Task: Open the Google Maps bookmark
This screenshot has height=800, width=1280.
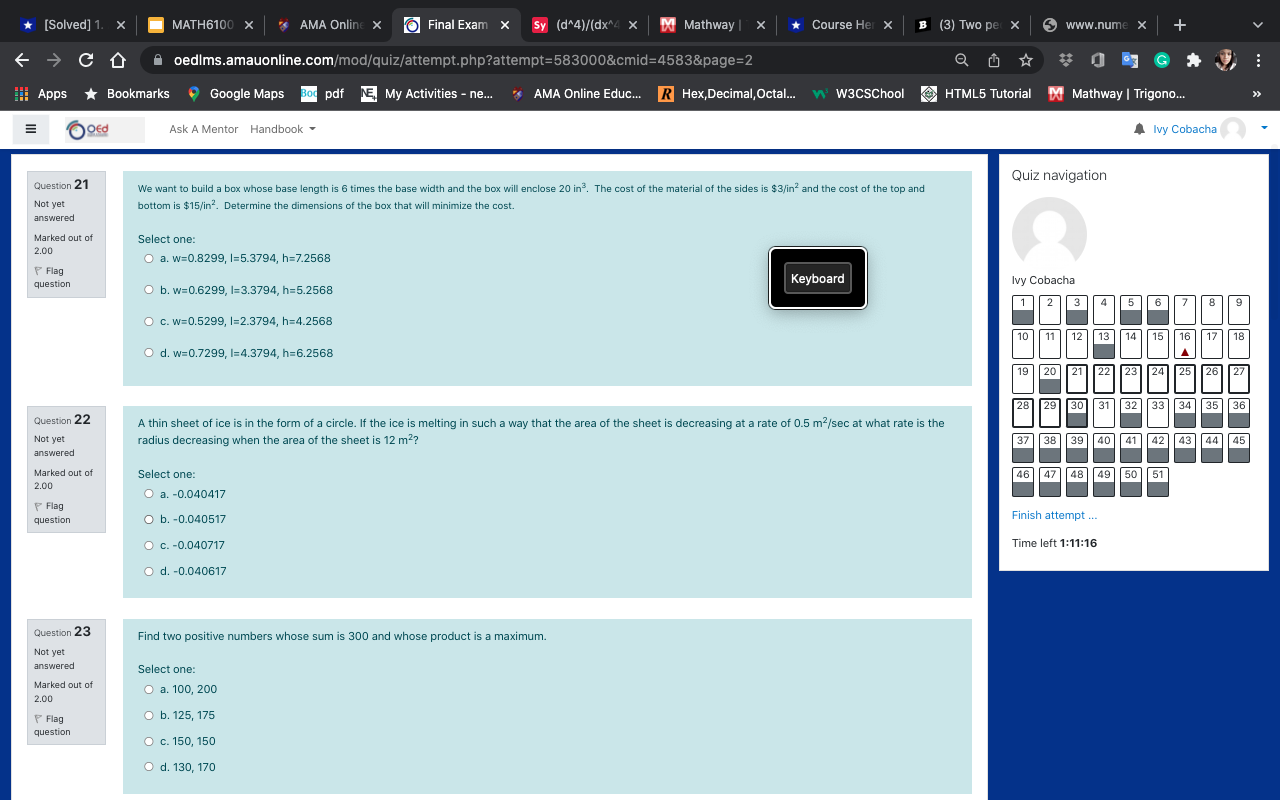Action: click(x=236, y=94)
